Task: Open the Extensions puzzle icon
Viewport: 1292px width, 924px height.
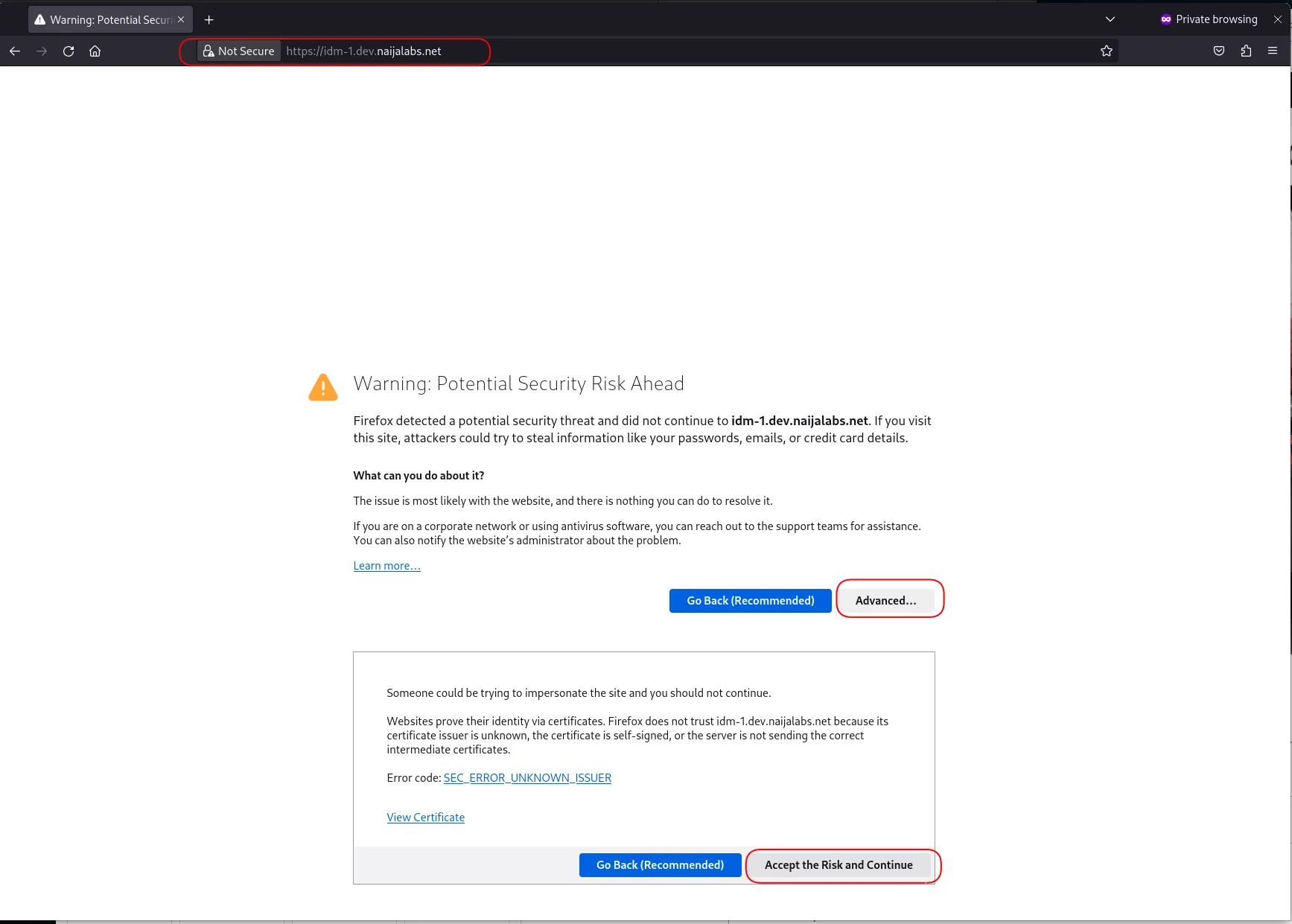Action: click(x=1246, y=51)
